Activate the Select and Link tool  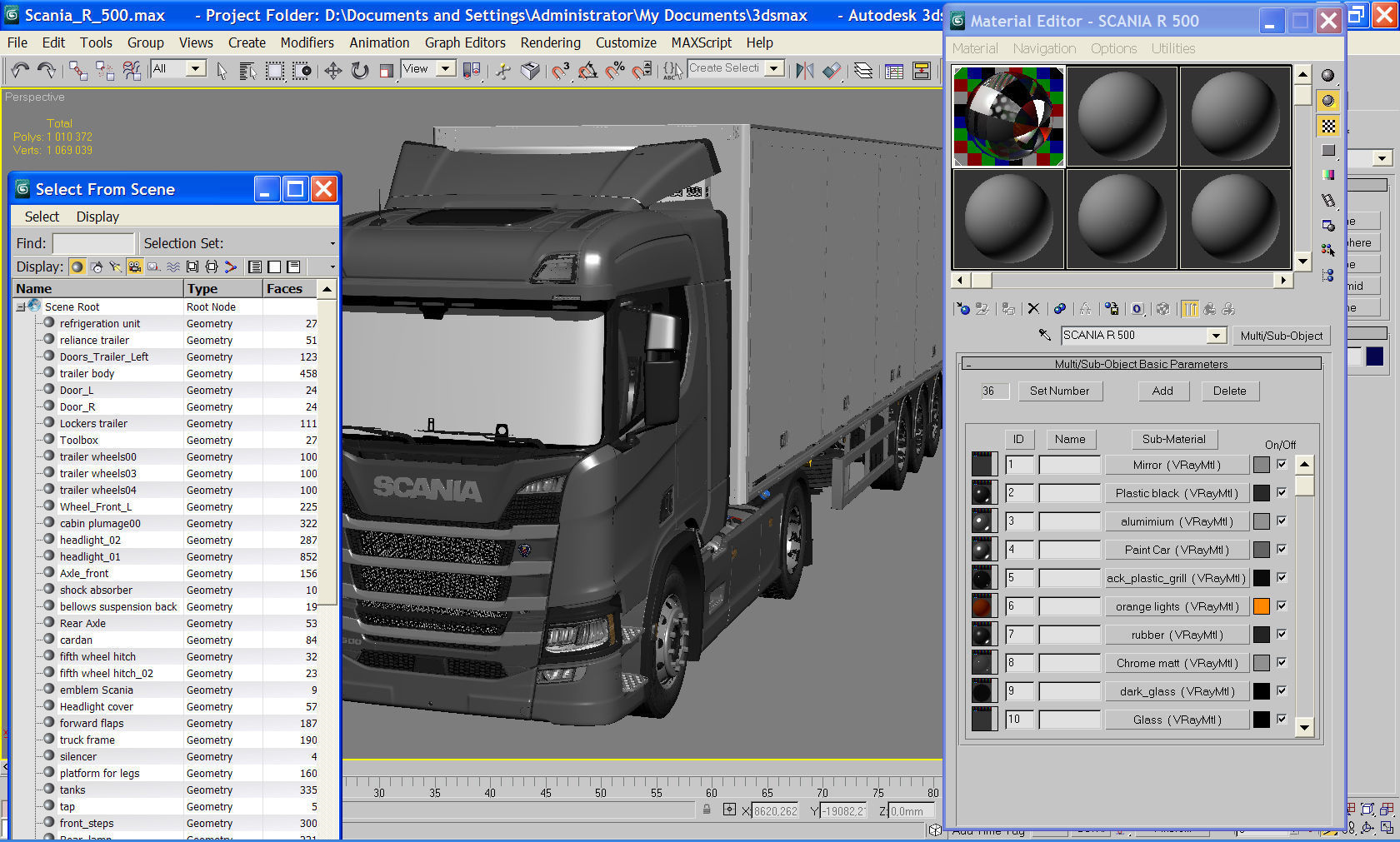coord(78,70)
